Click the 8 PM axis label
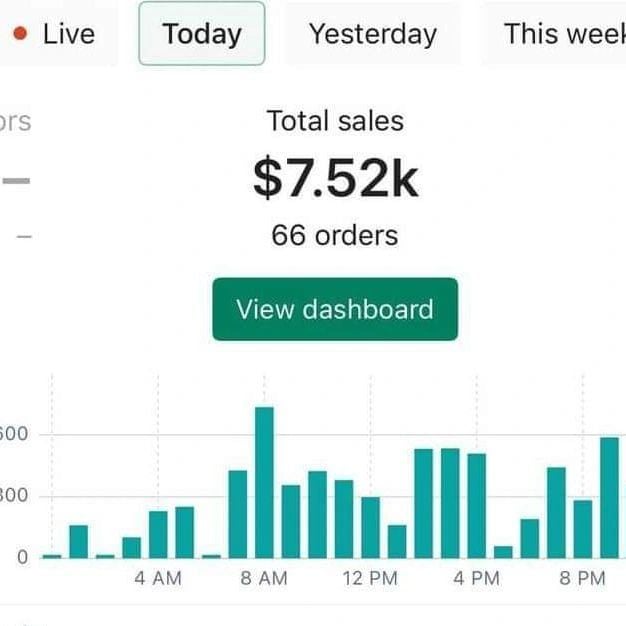The height and width of the screenshot is (626, 626). [583, 578]
